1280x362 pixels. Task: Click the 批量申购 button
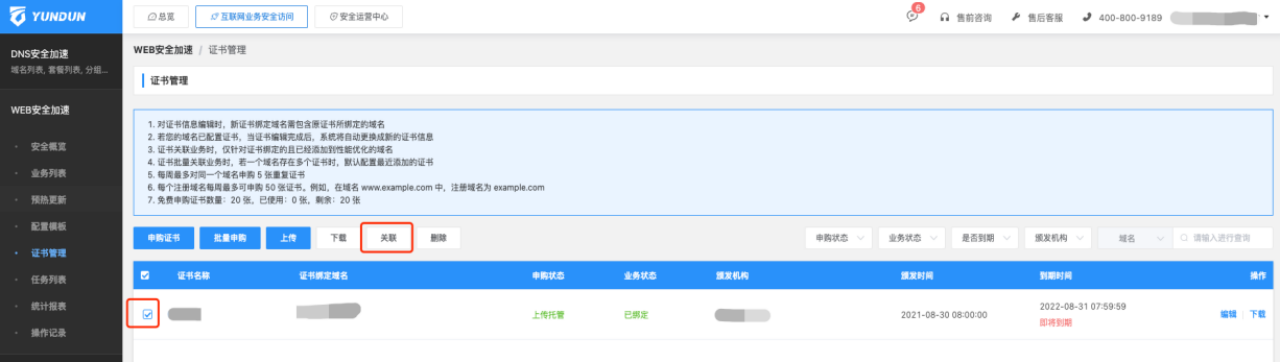[x=229, y=238]
